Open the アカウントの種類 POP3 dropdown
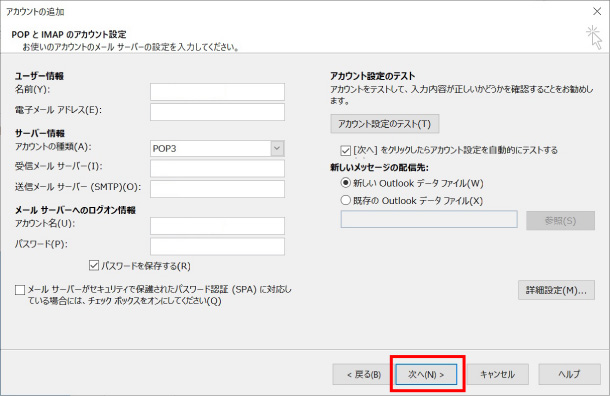This screenshot has height=396, width=610. [x=217, y=149]
